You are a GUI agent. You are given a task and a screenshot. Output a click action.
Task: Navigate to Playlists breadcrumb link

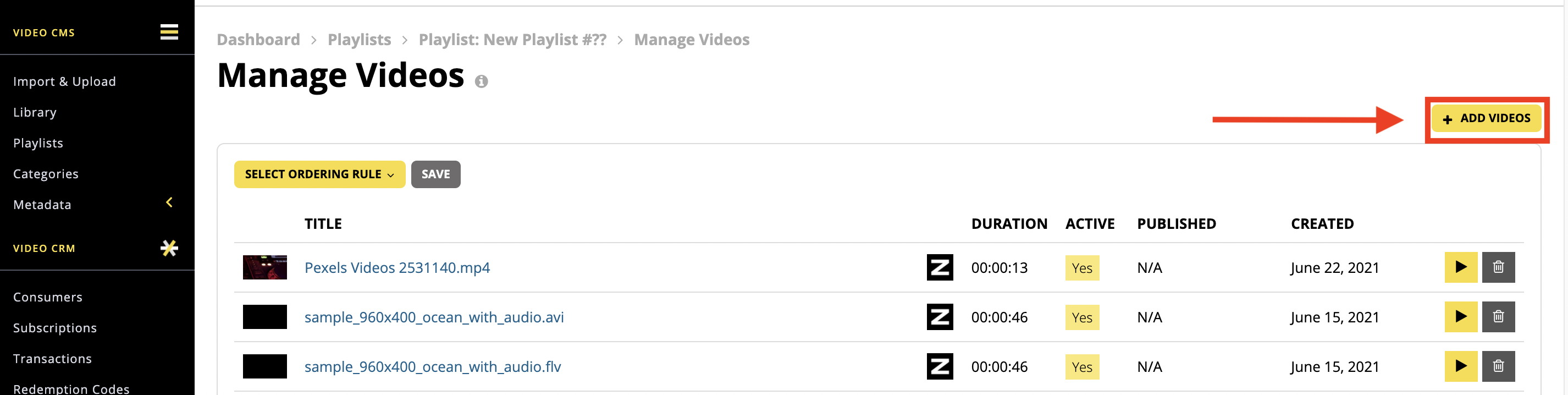[x=359, y=40]
